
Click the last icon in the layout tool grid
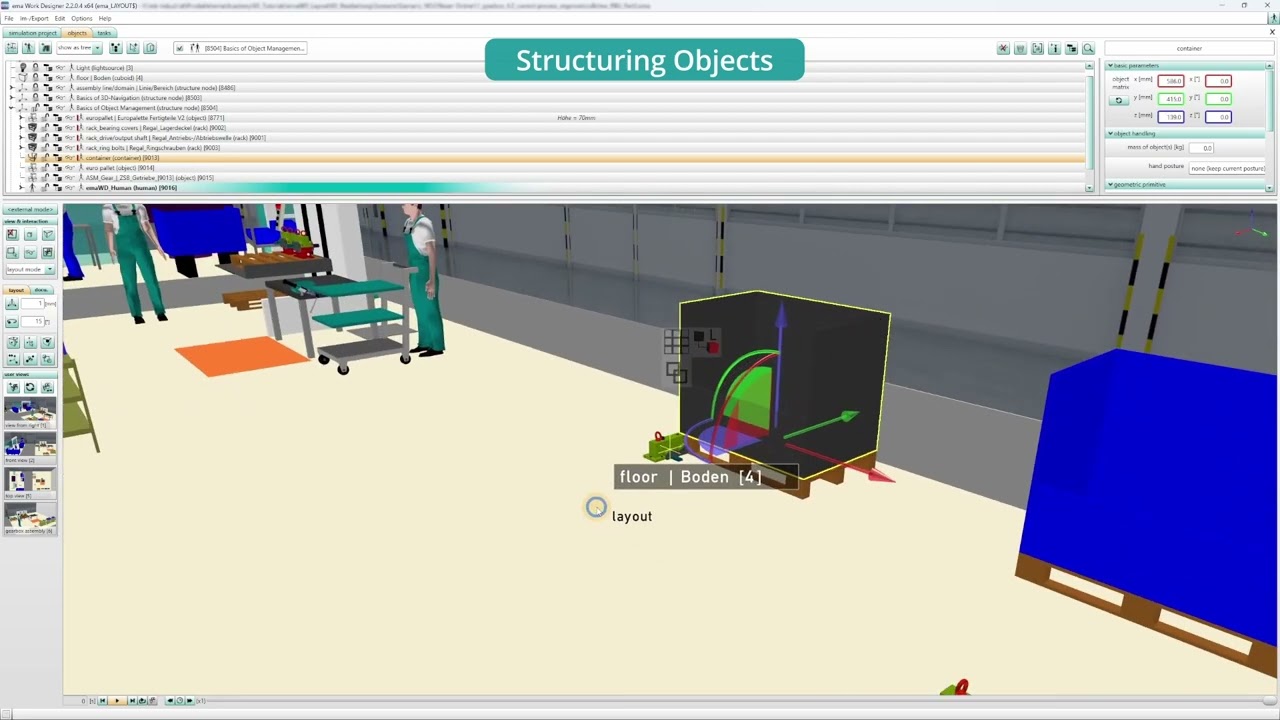coord(47,358)
